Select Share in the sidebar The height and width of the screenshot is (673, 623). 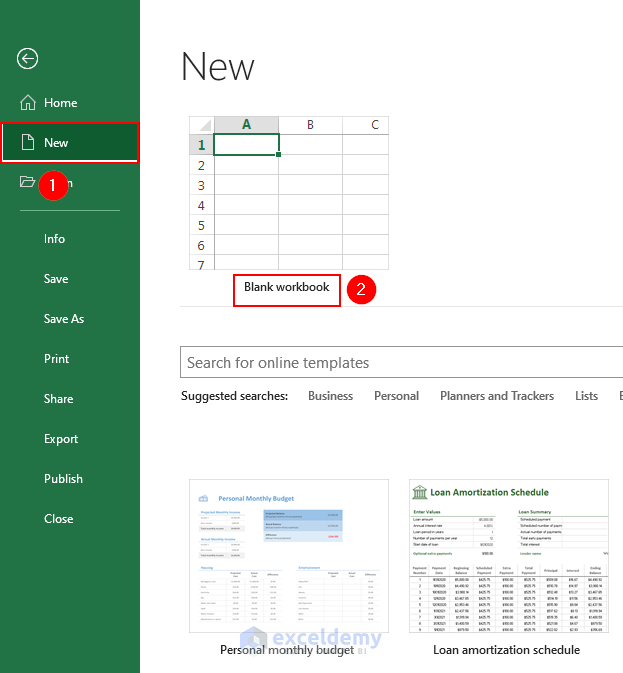pyautogui.click(x=58, y=399)
